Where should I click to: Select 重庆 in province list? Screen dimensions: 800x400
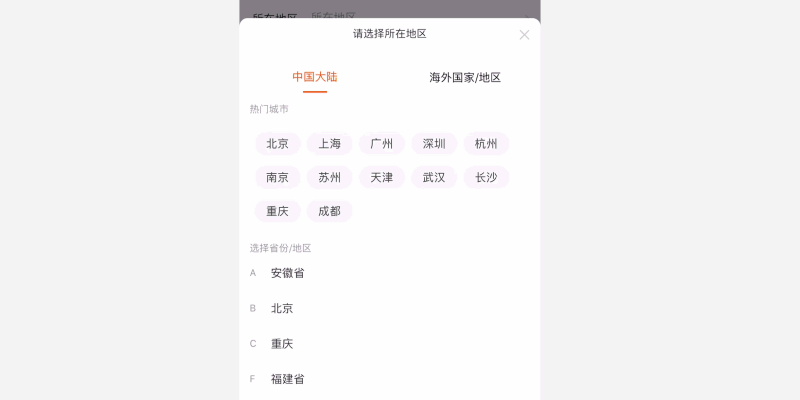282,343
